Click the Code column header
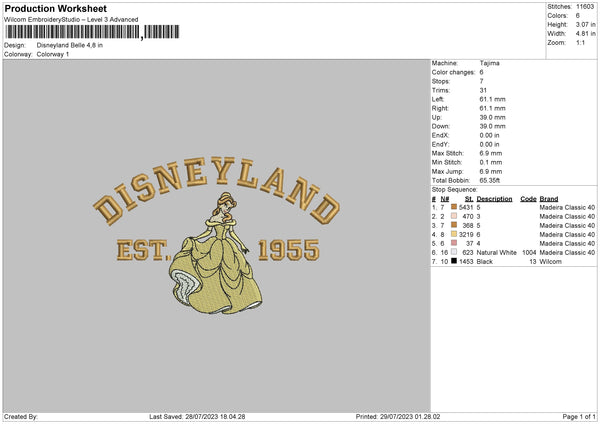Viewport: 600px width, 424px height. (528, 199)
